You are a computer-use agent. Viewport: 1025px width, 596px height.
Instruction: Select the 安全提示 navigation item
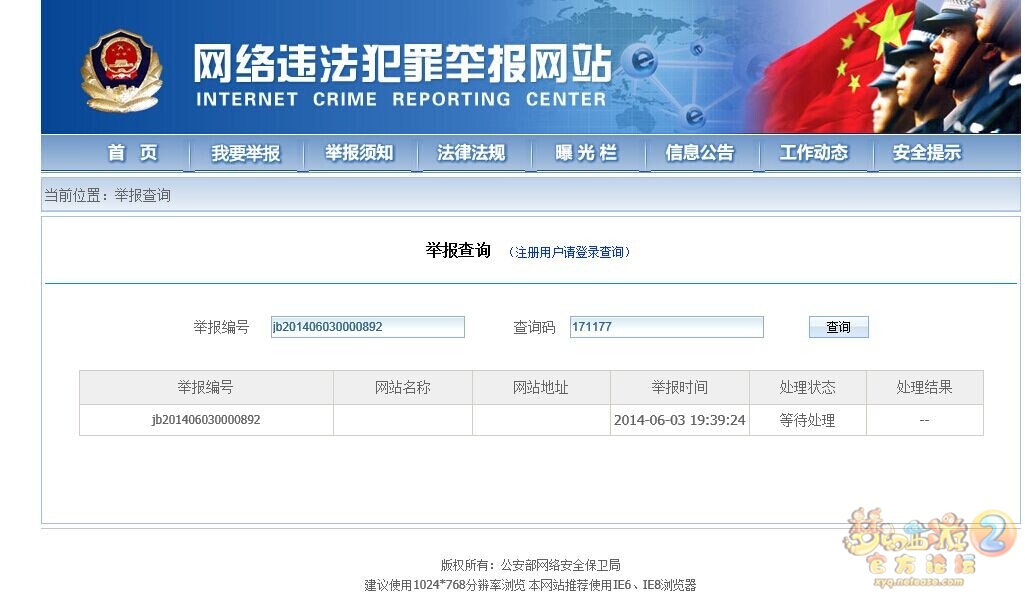[926, 153]
